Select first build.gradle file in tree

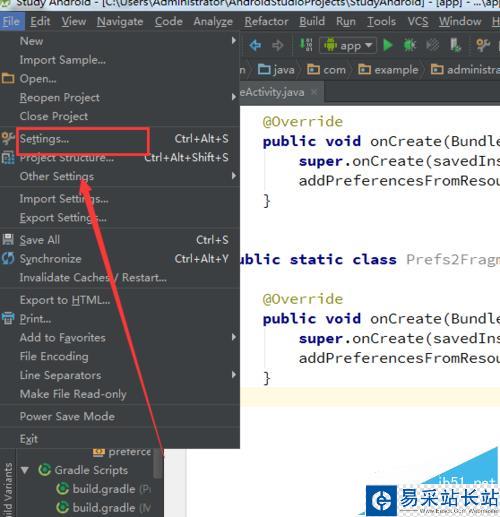[x=103, y=489]
